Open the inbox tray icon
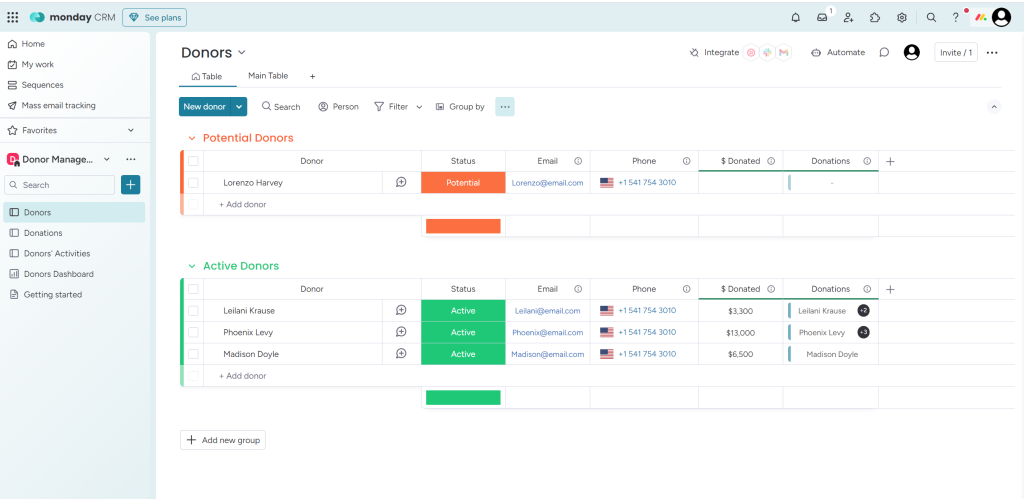1024x499 pixels. pos(822,17)
